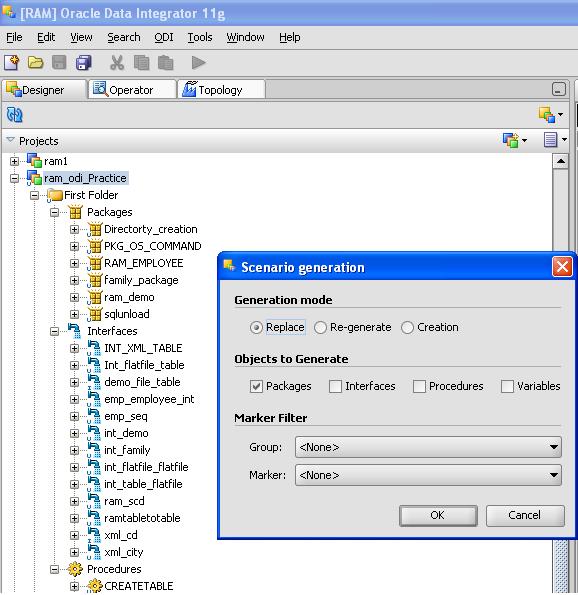
Task: Click the package icon beside family_package
Action: 95,280
